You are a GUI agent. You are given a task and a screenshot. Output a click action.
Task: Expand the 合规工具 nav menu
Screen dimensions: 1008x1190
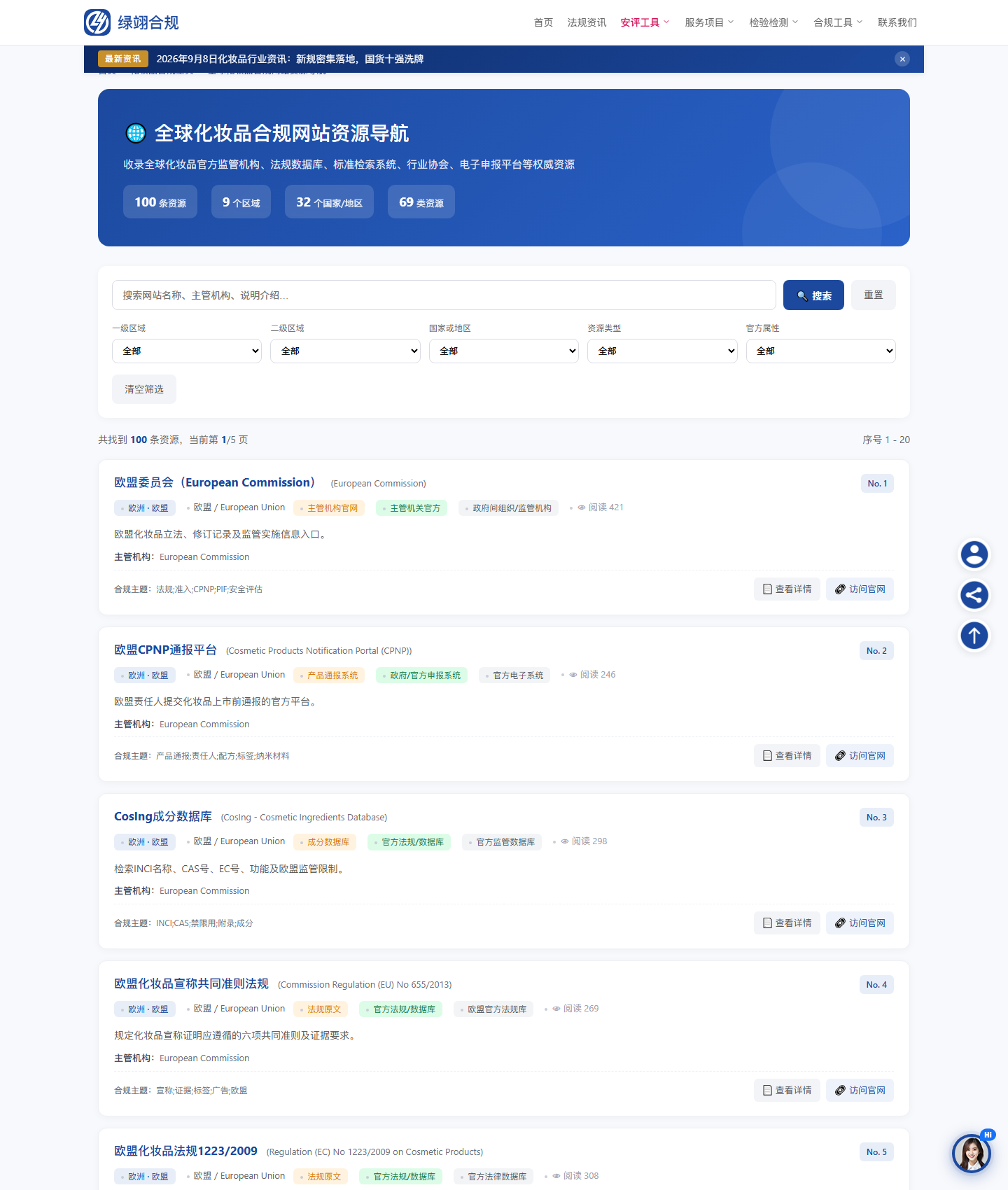(838, 22)
